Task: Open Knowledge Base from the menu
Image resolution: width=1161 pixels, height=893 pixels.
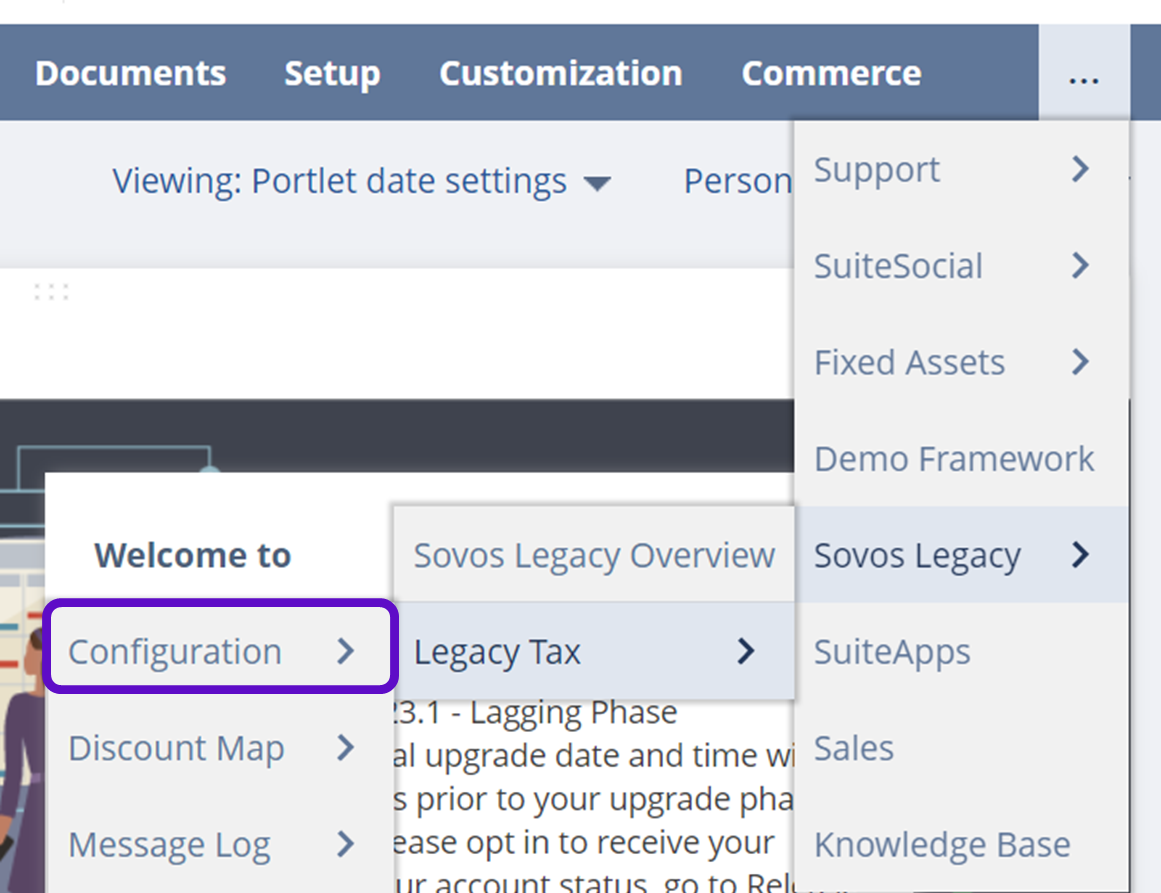Action: pos(942,845)
